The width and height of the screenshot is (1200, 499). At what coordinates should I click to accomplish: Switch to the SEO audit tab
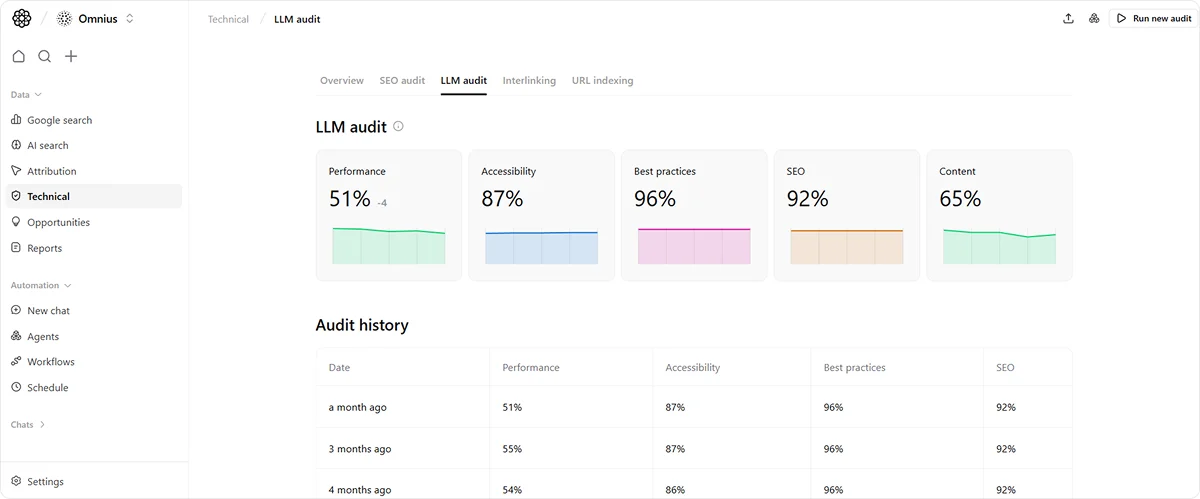coord(402,81)
